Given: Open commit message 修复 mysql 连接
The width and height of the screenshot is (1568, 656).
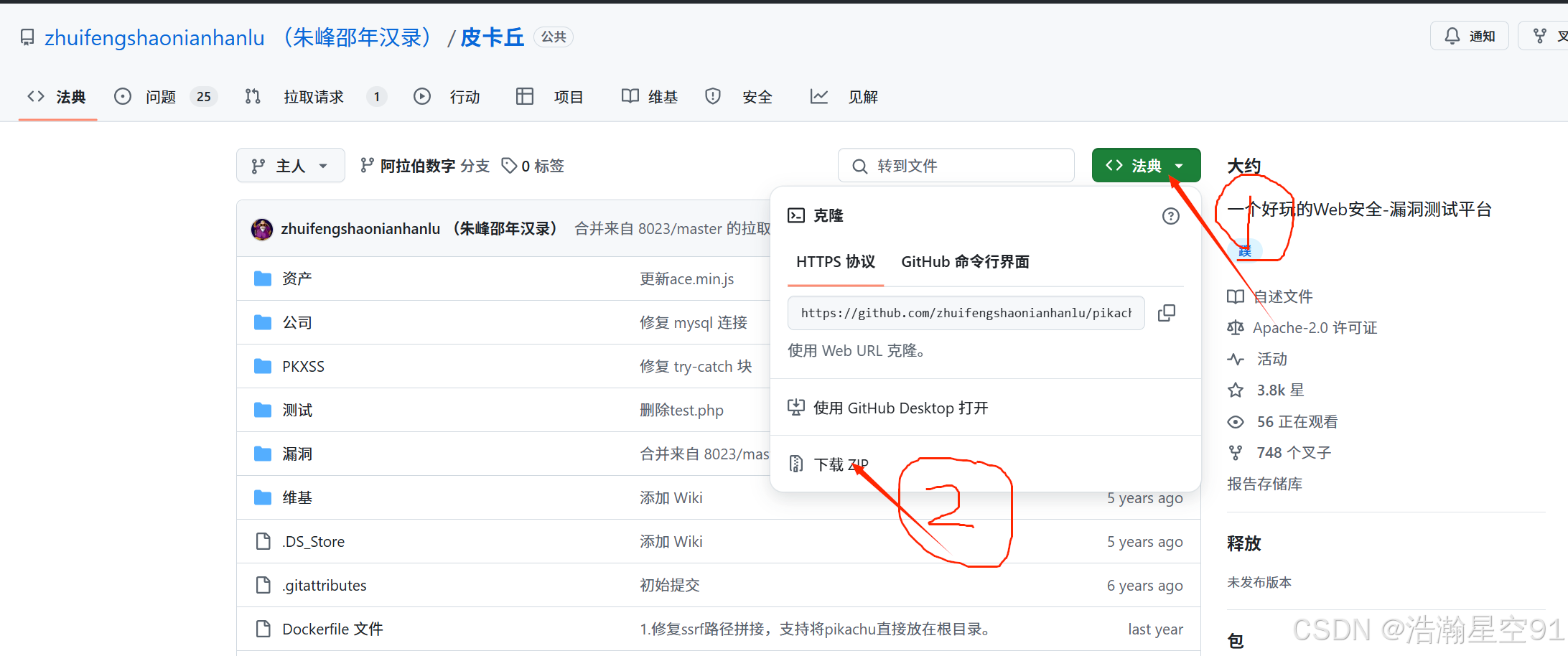Looking at the screenshot, I should pyautogui.click(x=694, y=322).
